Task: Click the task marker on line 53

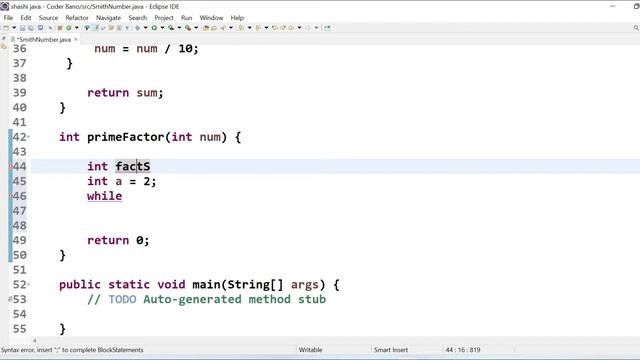Action: 10,299
